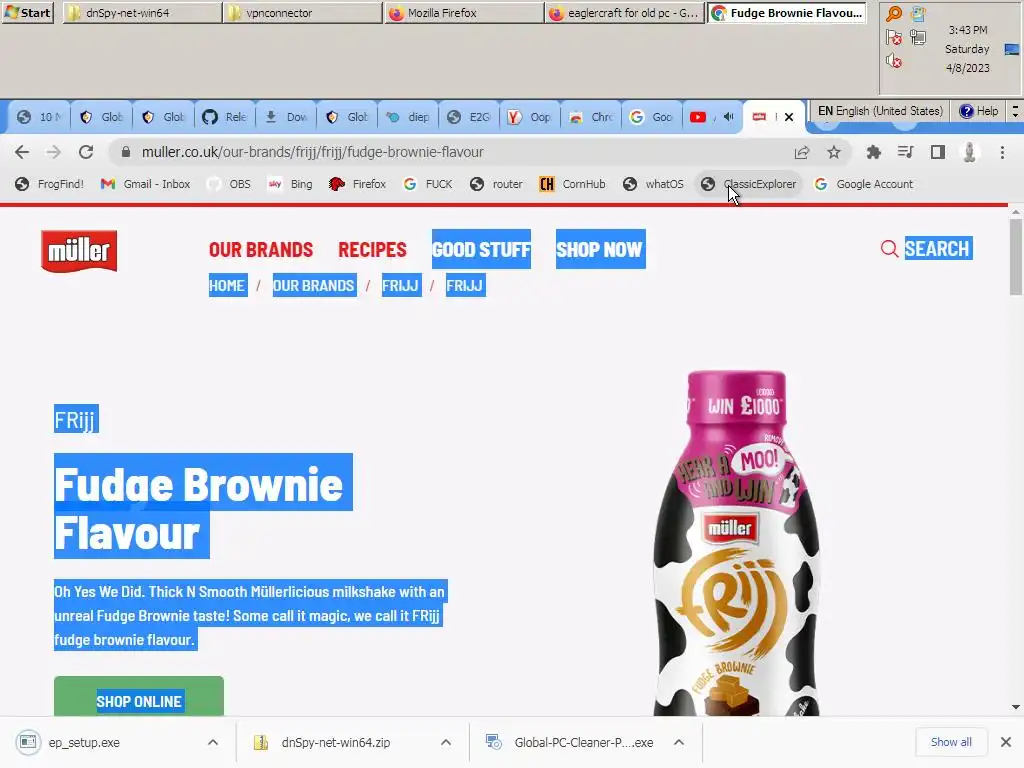This screenshot has height=768, width=1024.
Task: Switch to the diep tab
Action: coord(408,117)
